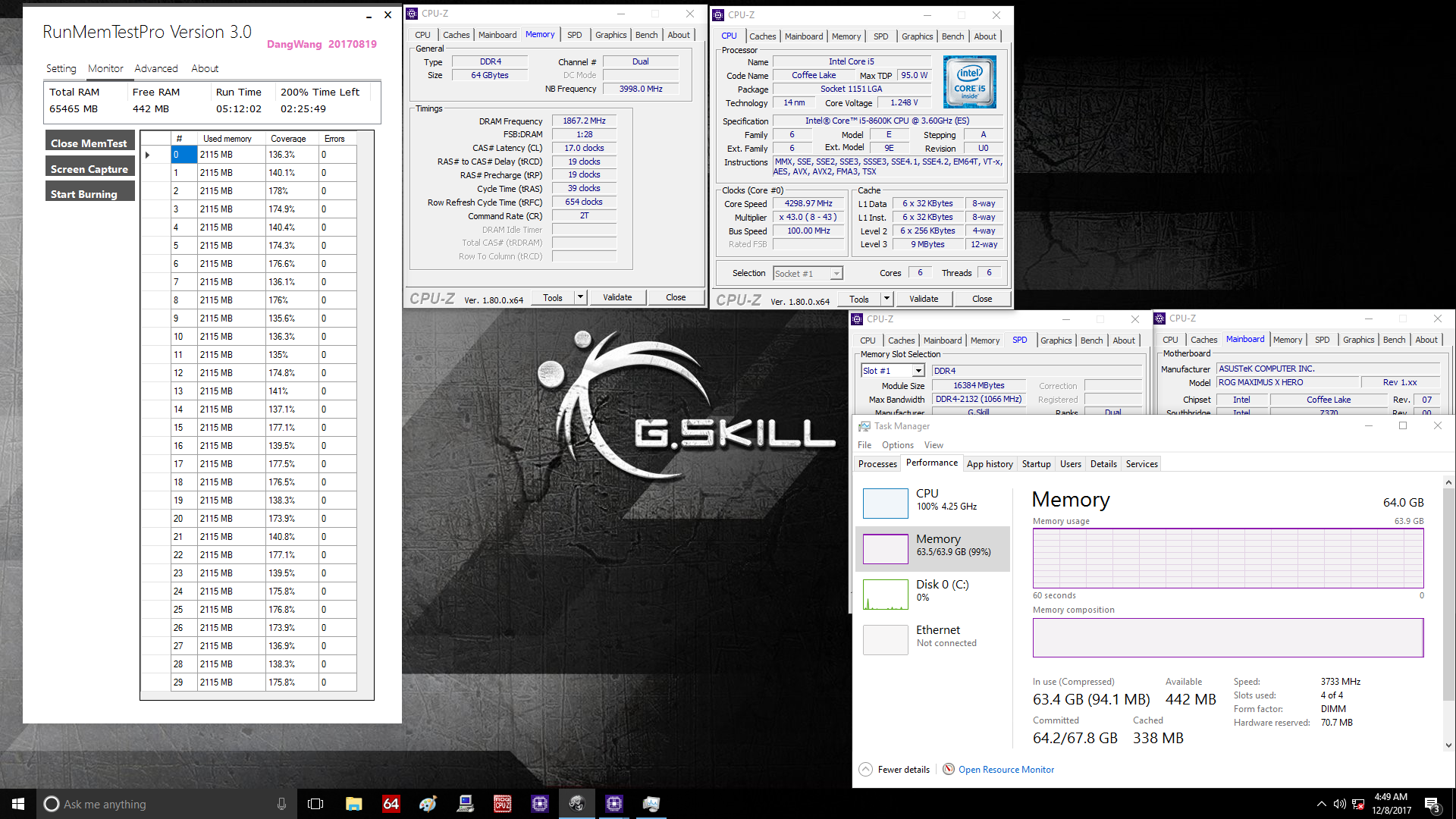Switch to App history tab in Task Manager

990,464
